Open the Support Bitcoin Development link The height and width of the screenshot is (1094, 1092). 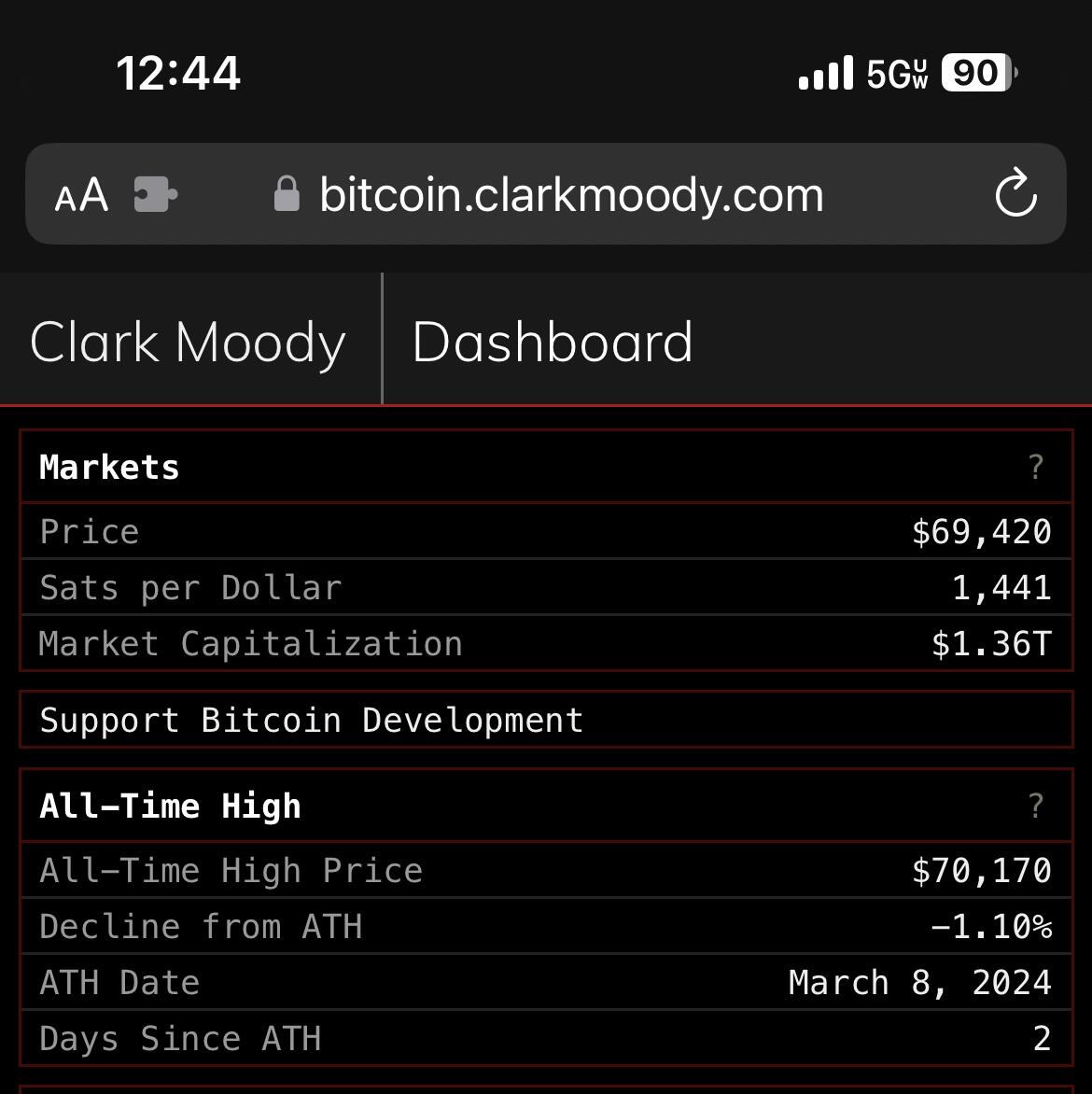pos(546,720)
